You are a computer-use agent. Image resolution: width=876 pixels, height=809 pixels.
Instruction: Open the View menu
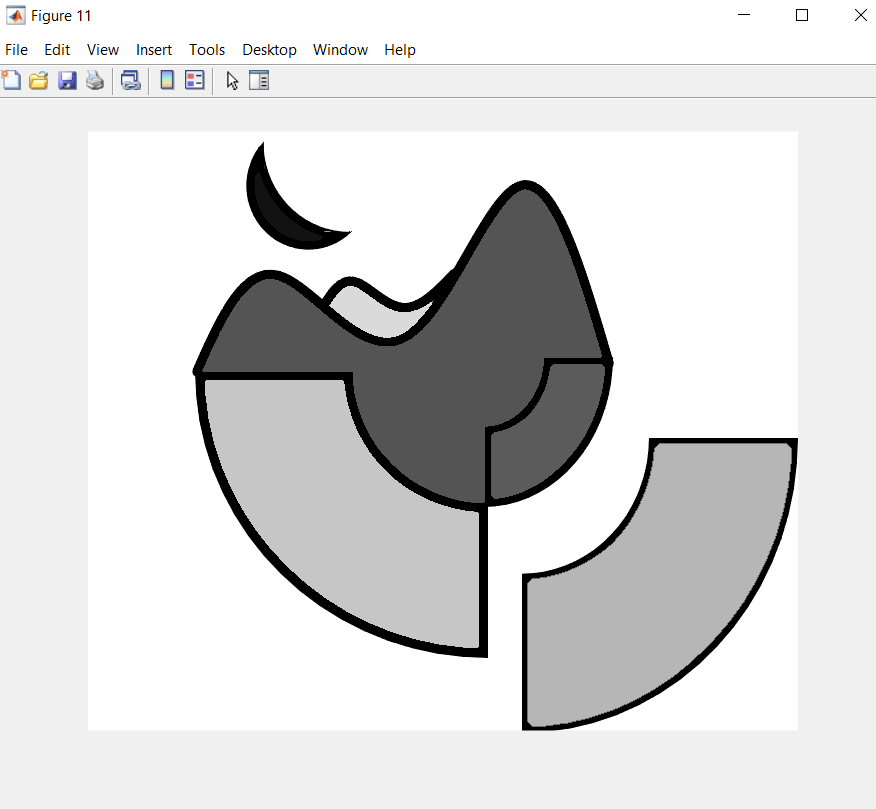tap(102, 49)
